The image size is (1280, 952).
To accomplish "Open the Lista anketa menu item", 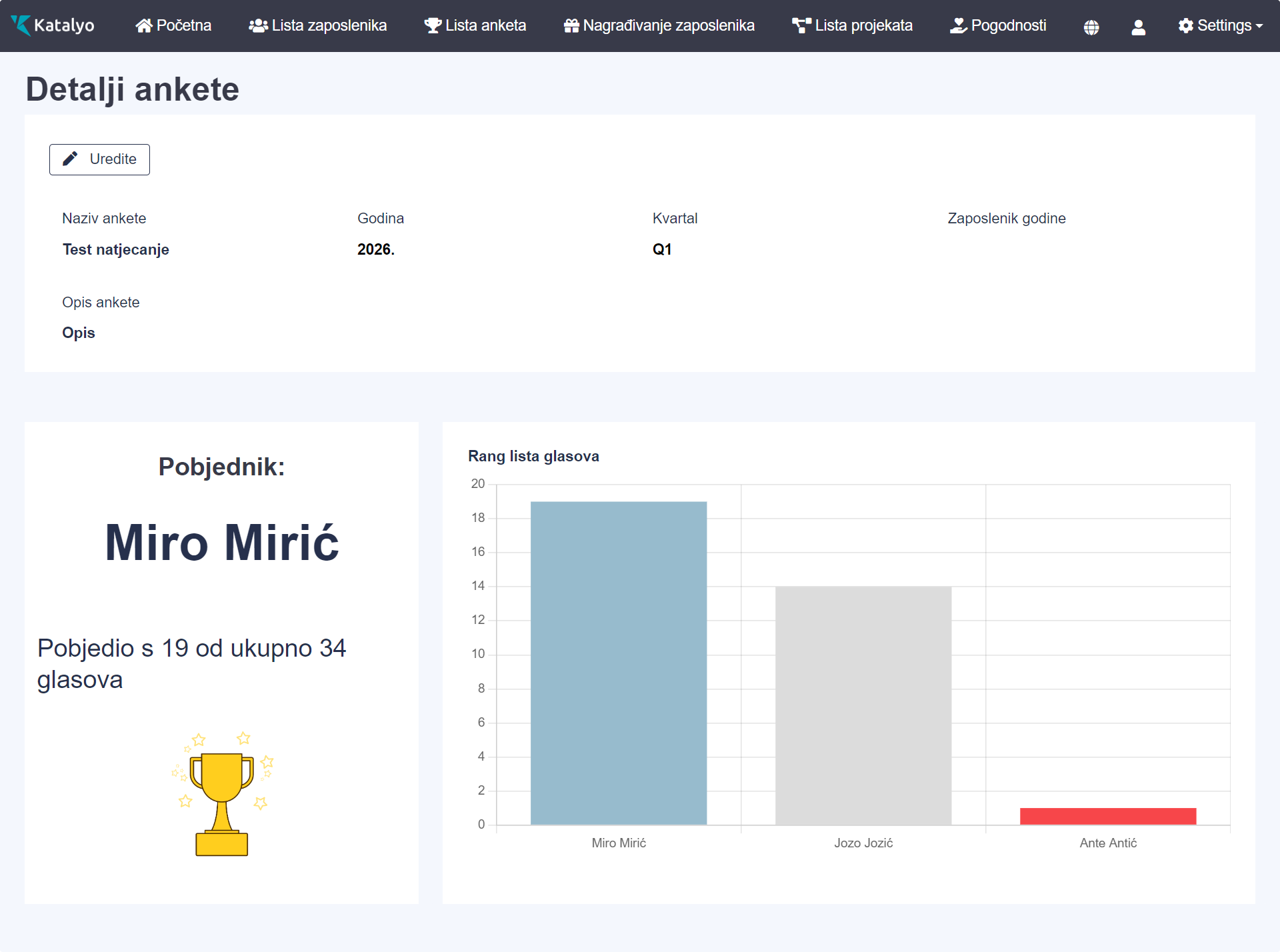I will [485, 25].
